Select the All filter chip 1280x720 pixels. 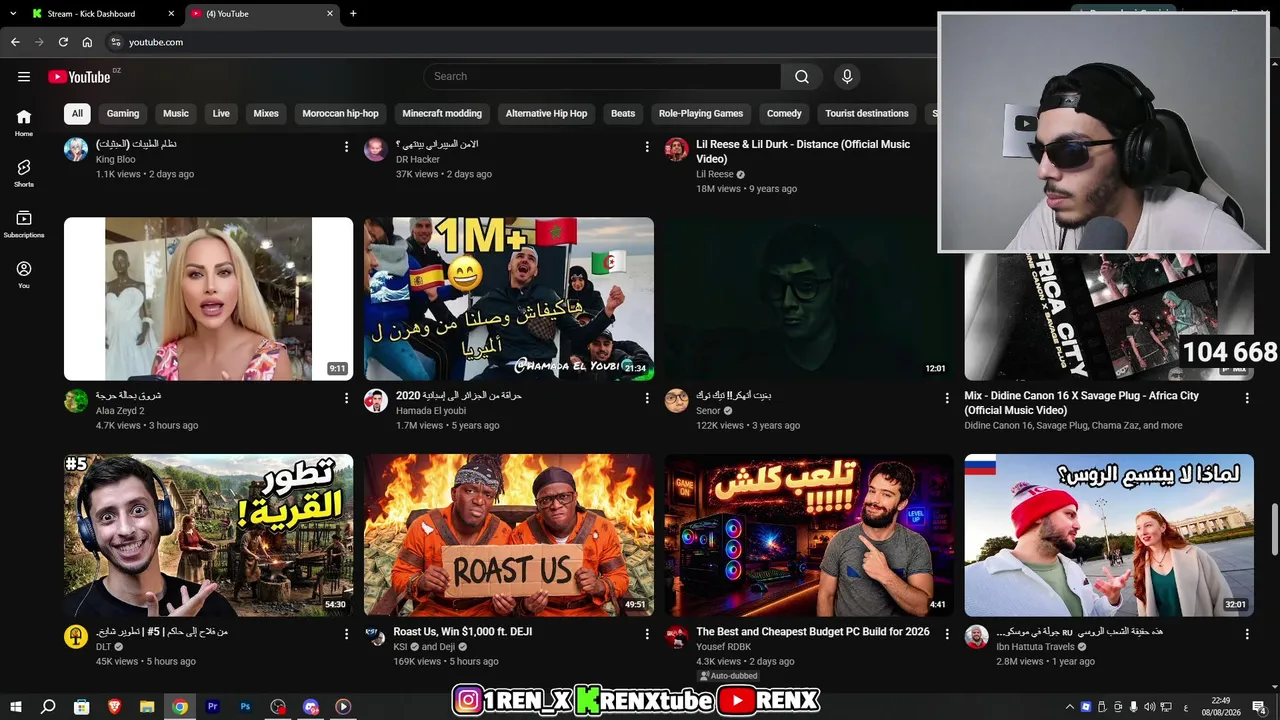pyautogui.click(x=77, y=113)
